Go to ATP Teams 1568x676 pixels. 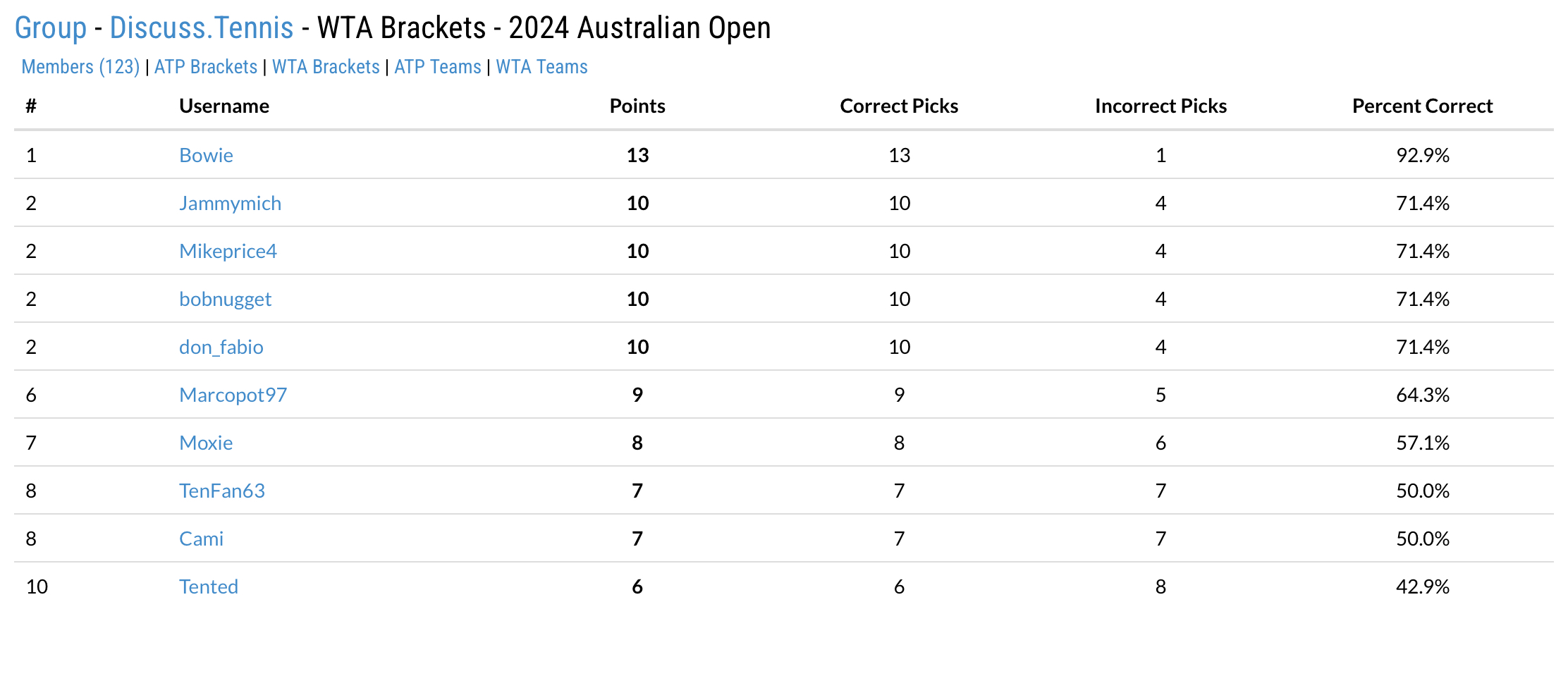[438, 67]
